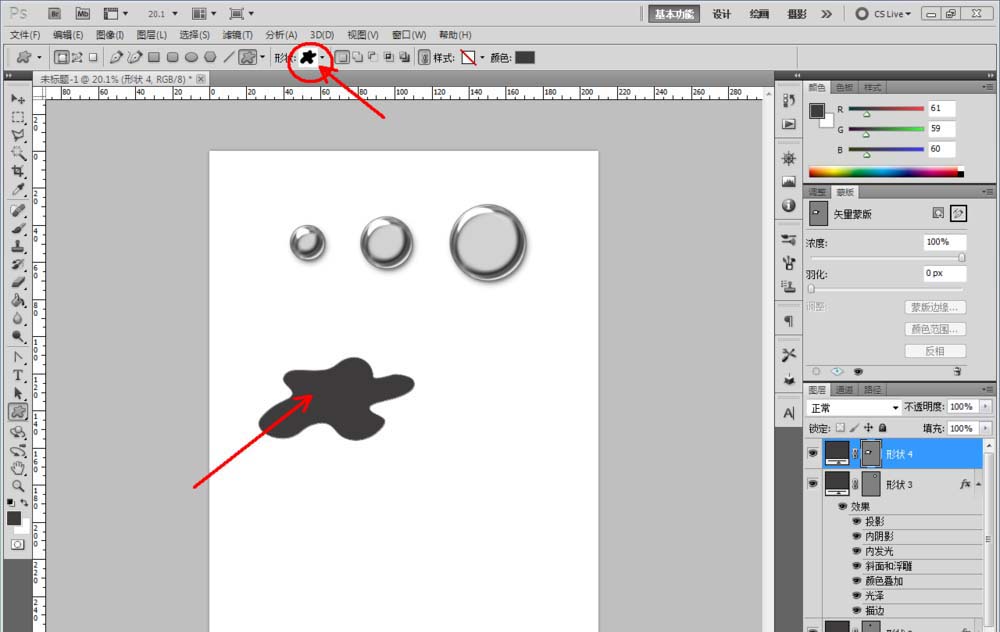
Task: Open the 图层(L) menu
Action: coord(152,34)
